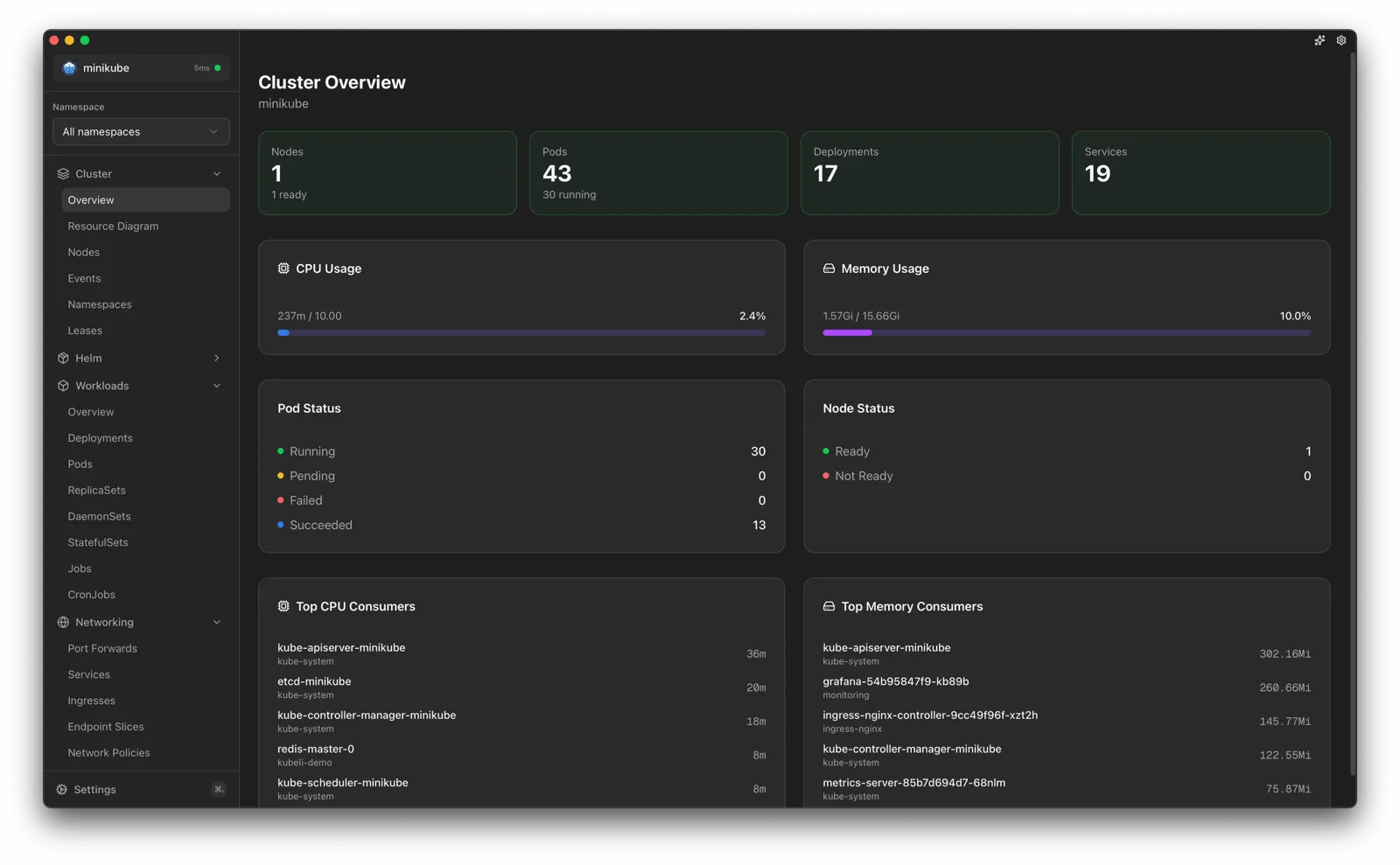Open Port Forwards from the sidebar
Screen dimensions: 1400x865
(x=102, y=648)
